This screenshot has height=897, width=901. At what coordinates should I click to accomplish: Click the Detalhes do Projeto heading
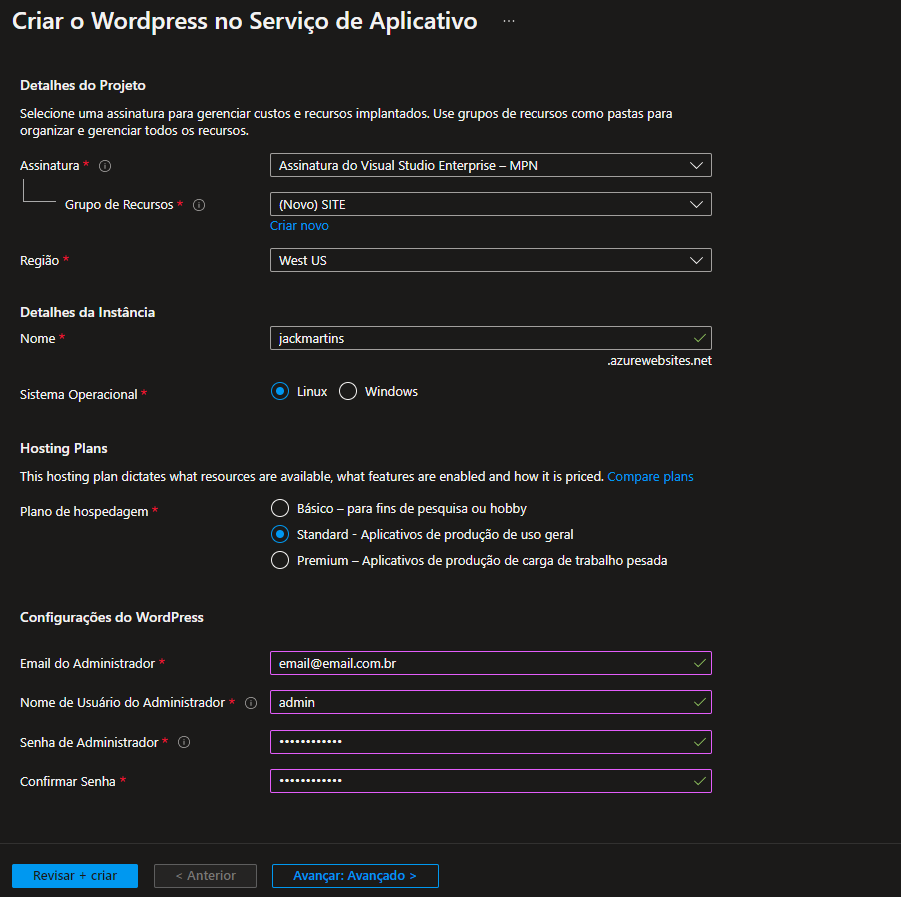[83, 86]
